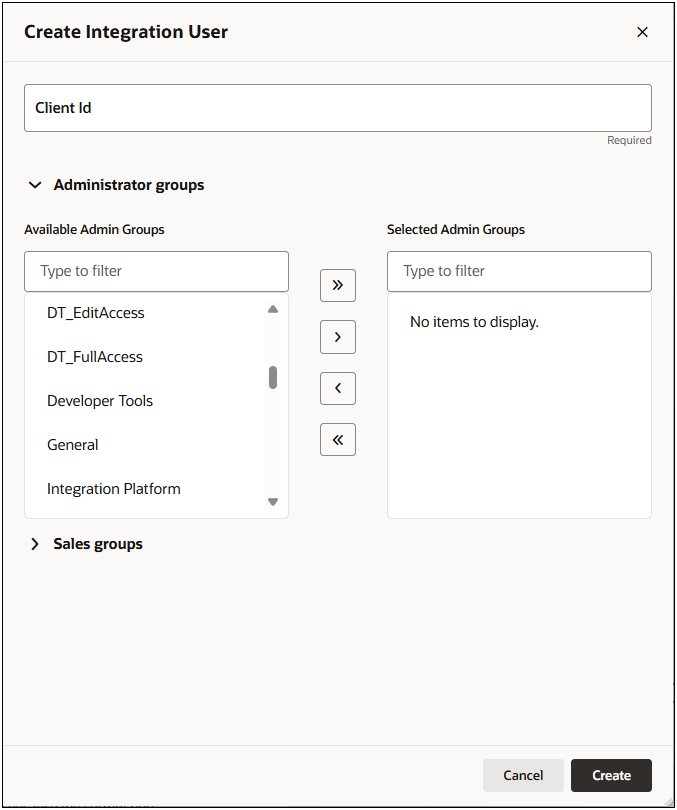Move selected group back to available

tap(338, 388)
